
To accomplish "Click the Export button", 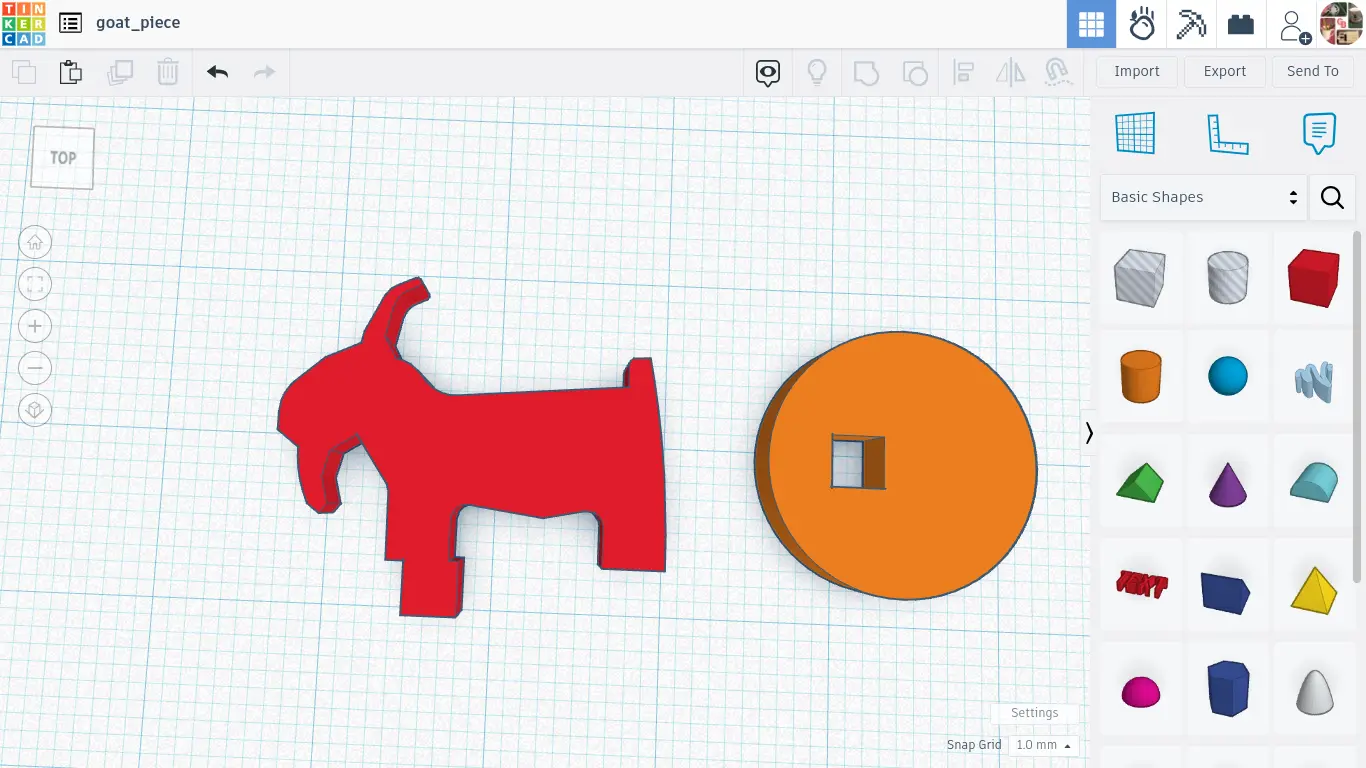I will tap(1224, 71).
